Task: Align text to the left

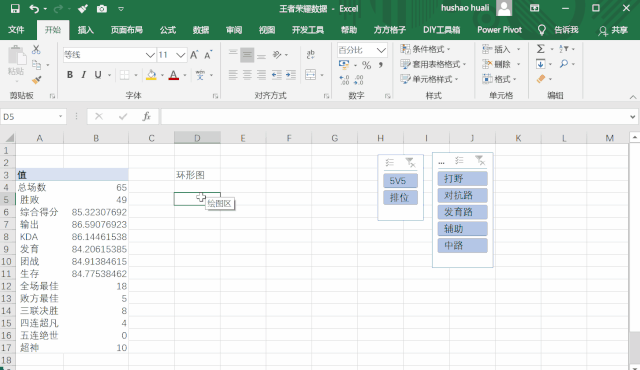Action: [x=233, y=75]
